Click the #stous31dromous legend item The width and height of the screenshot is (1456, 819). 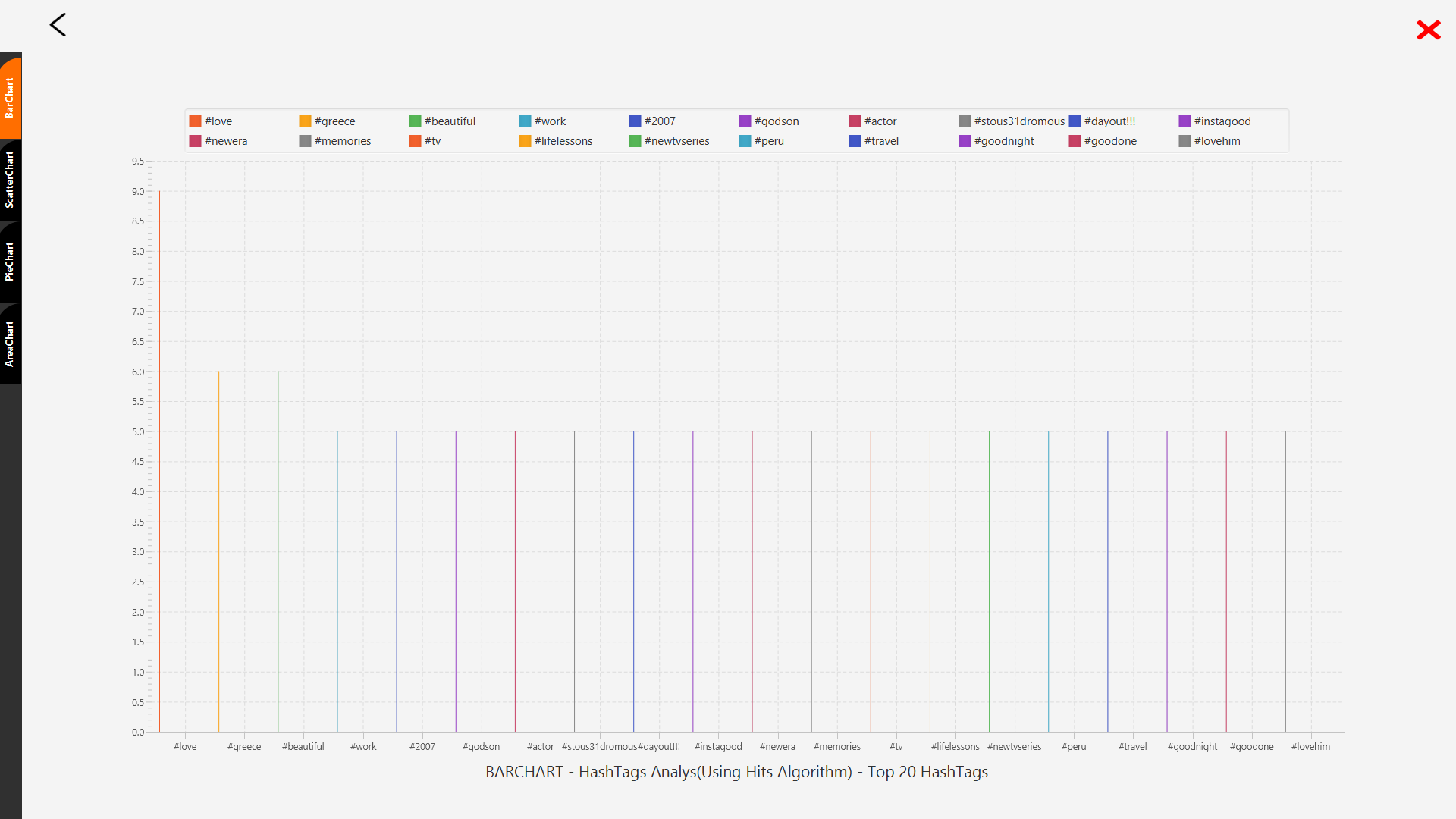[1018, 121]
